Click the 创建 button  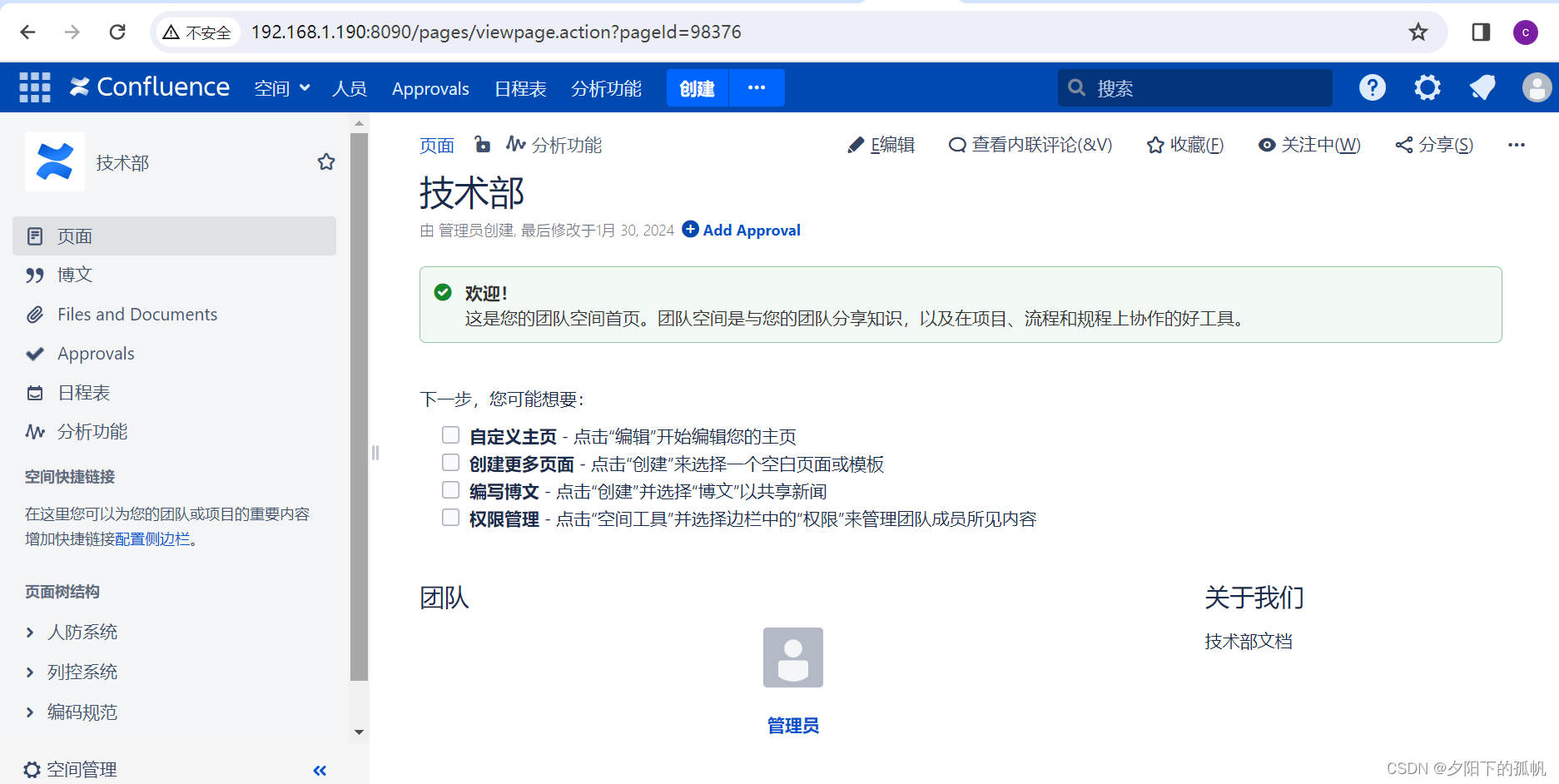click(x=698, y=88)
